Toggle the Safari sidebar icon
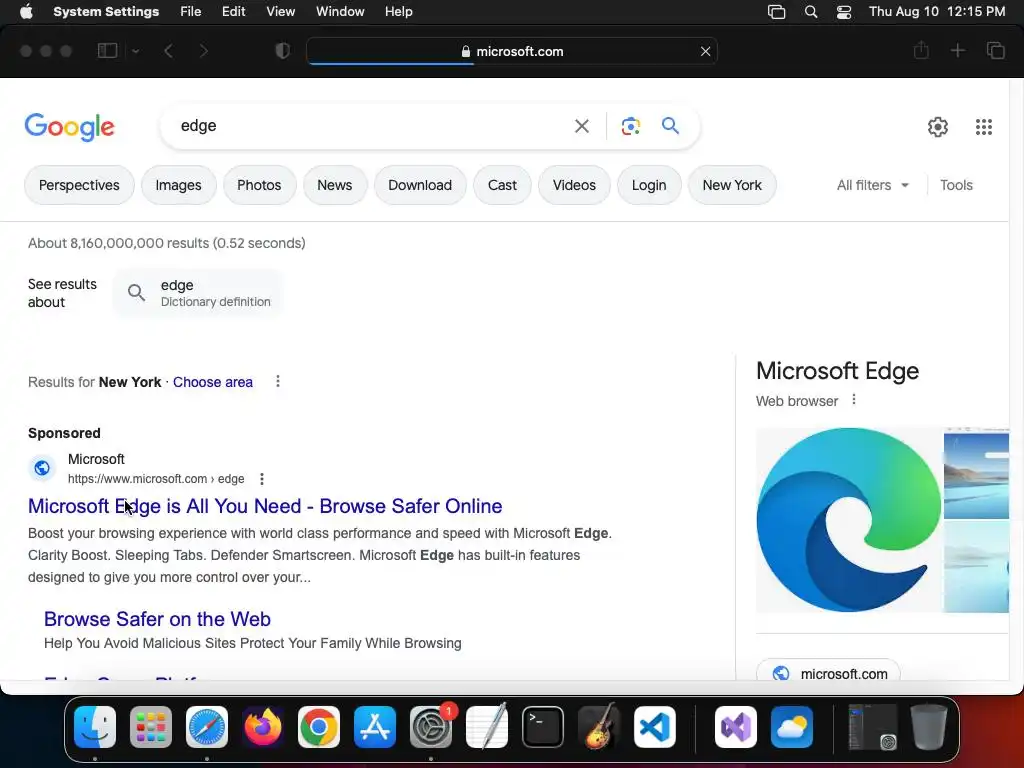Screen dimensions: 1024x768 pyautogui.click(x=107, y=51)
